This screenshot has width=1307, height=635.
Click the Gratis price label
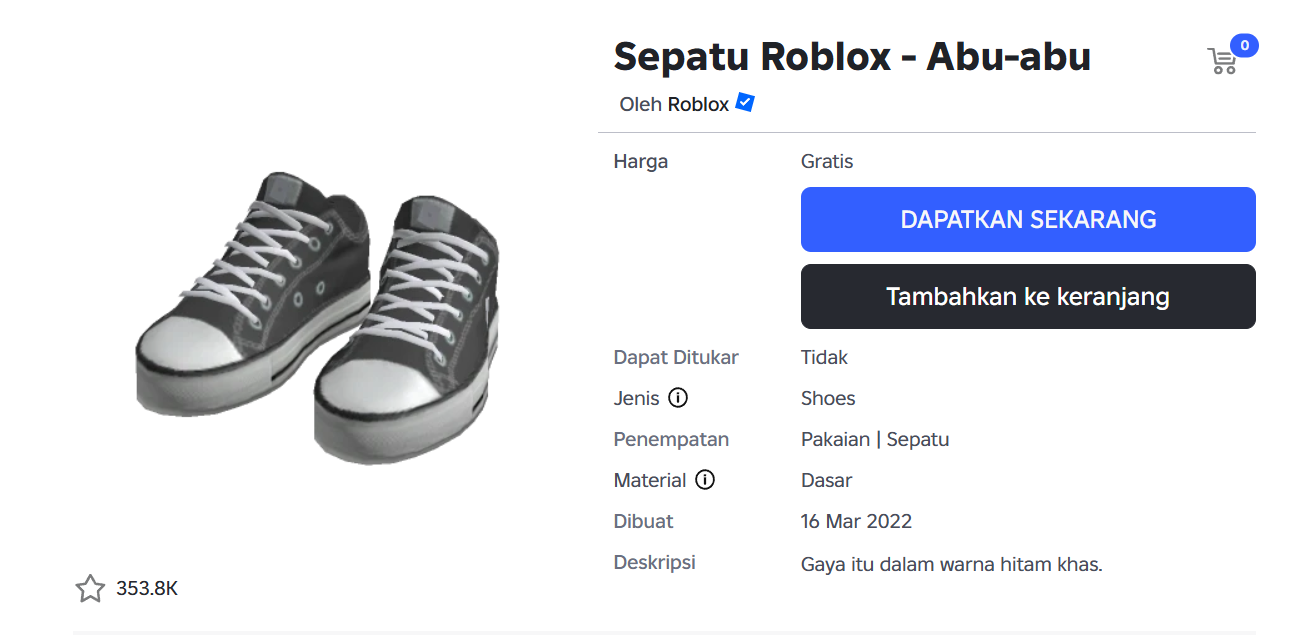pos(826,161)
